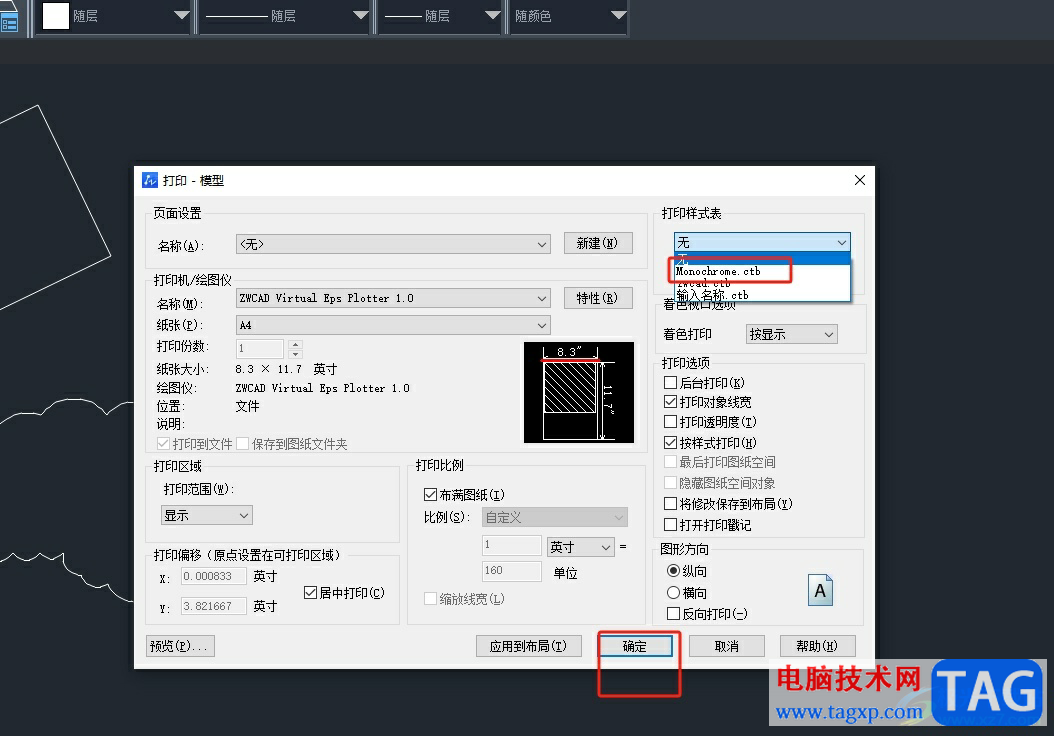Click the X offset field 0.000833

pyautogui.click(x=214, y=576)
